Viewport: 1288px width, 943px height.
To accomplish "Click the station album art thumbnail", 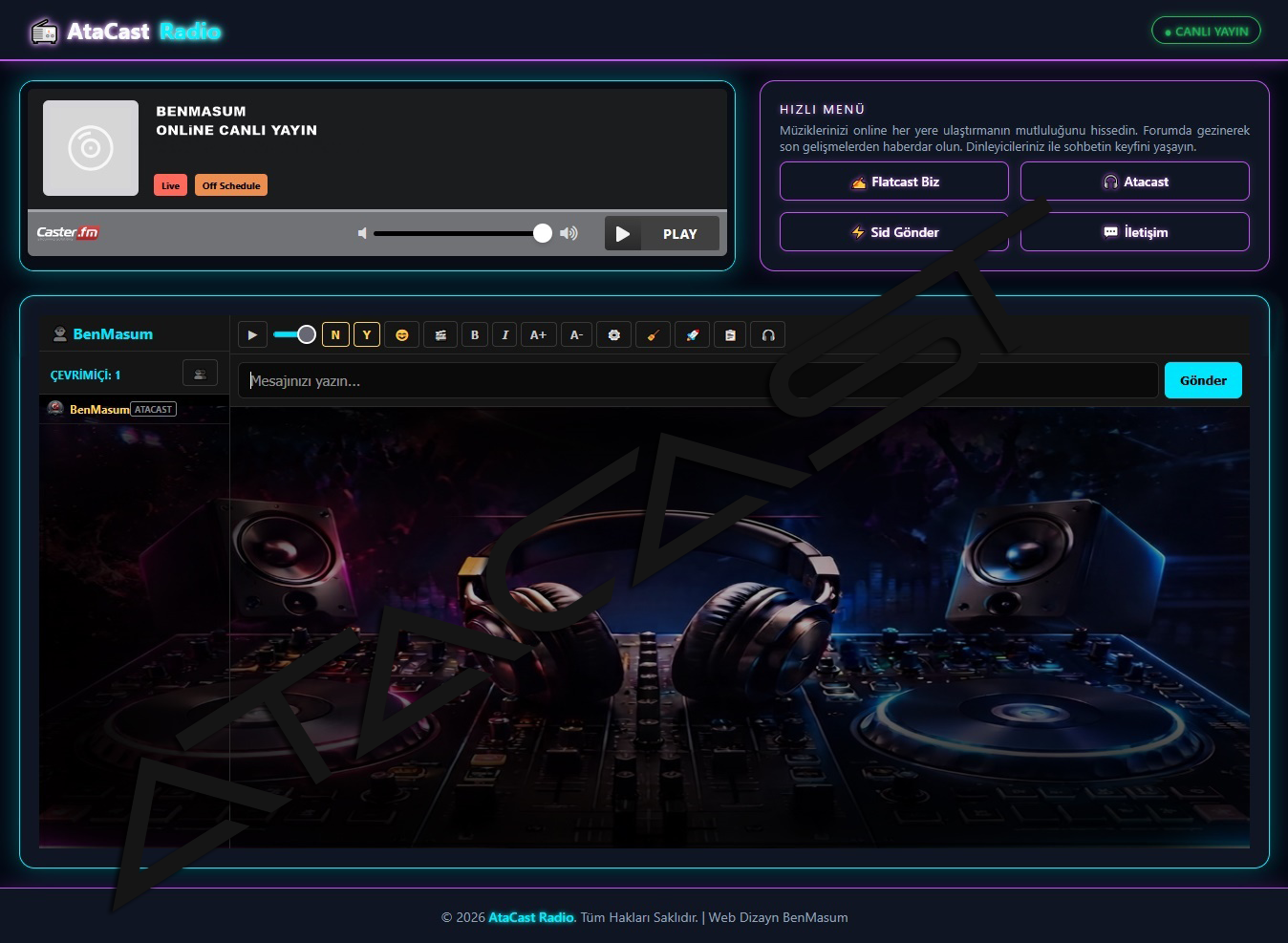I will [x=91, y=148].
